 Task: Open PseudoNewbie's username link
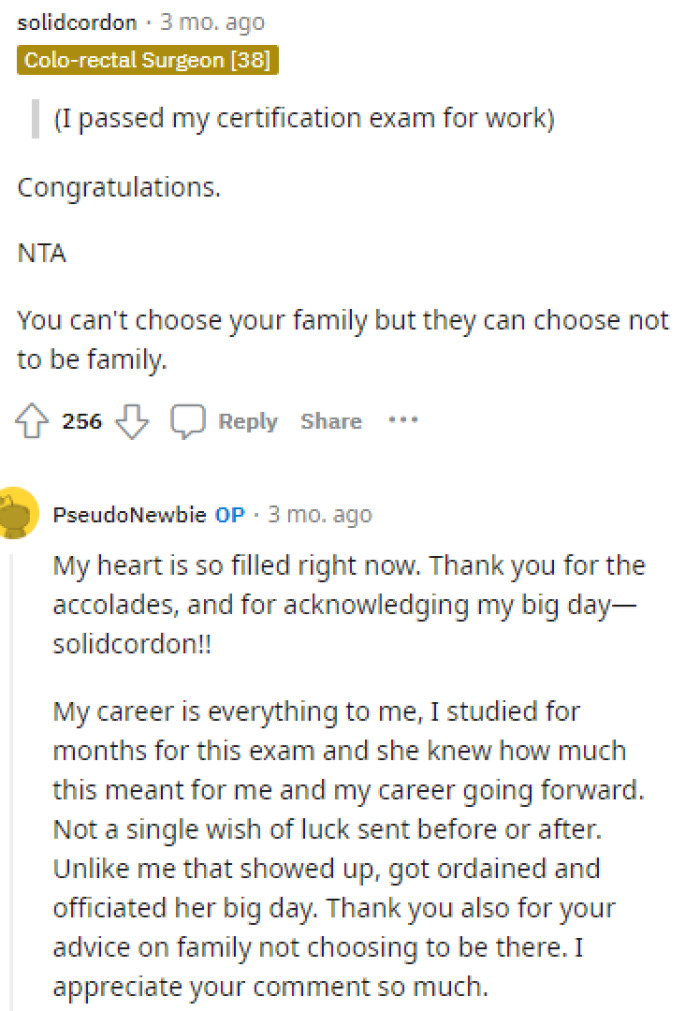130,513
